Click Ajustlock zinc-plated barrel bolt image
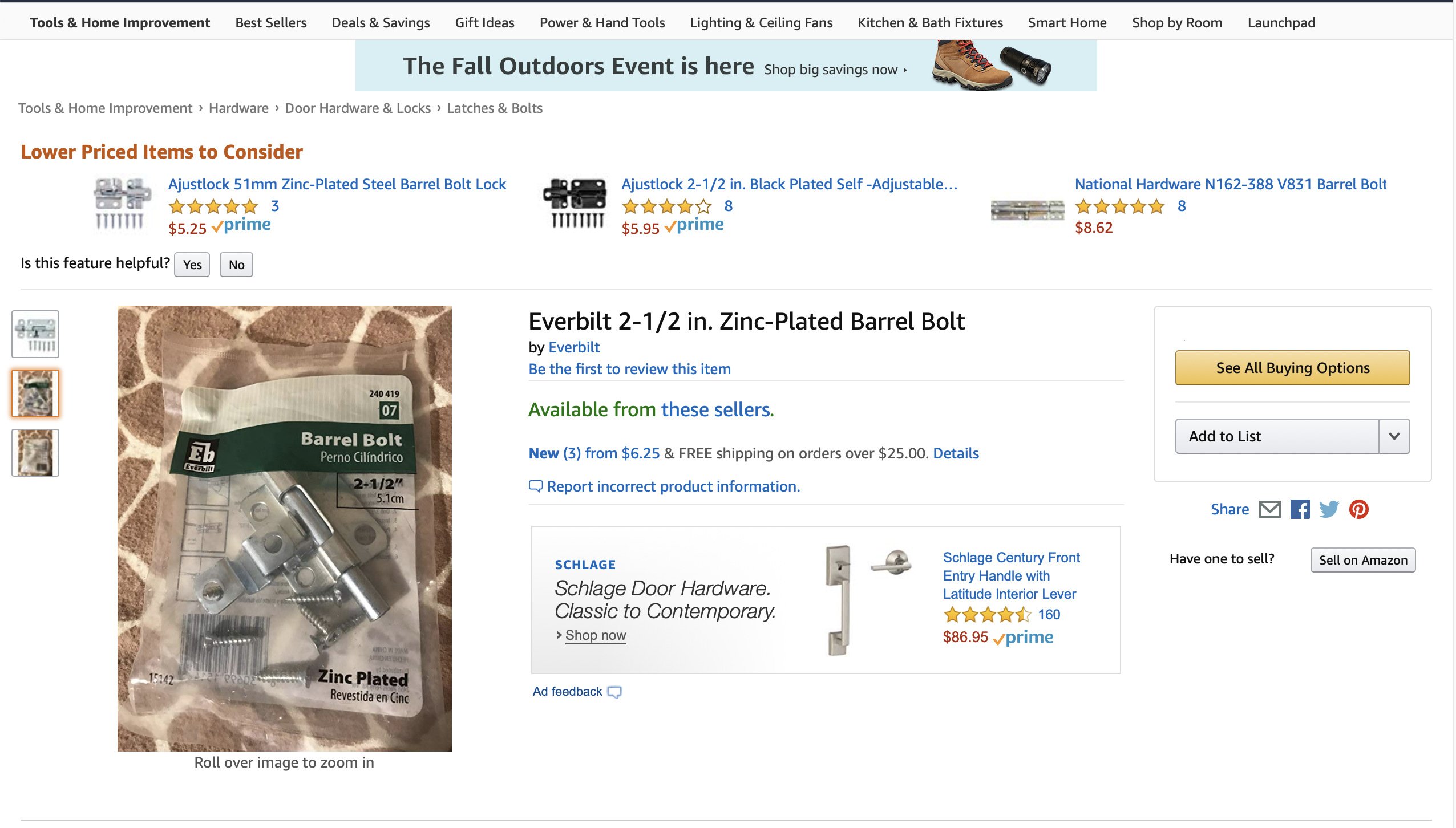Screen dimensions: 1456x828 [122, 204]
